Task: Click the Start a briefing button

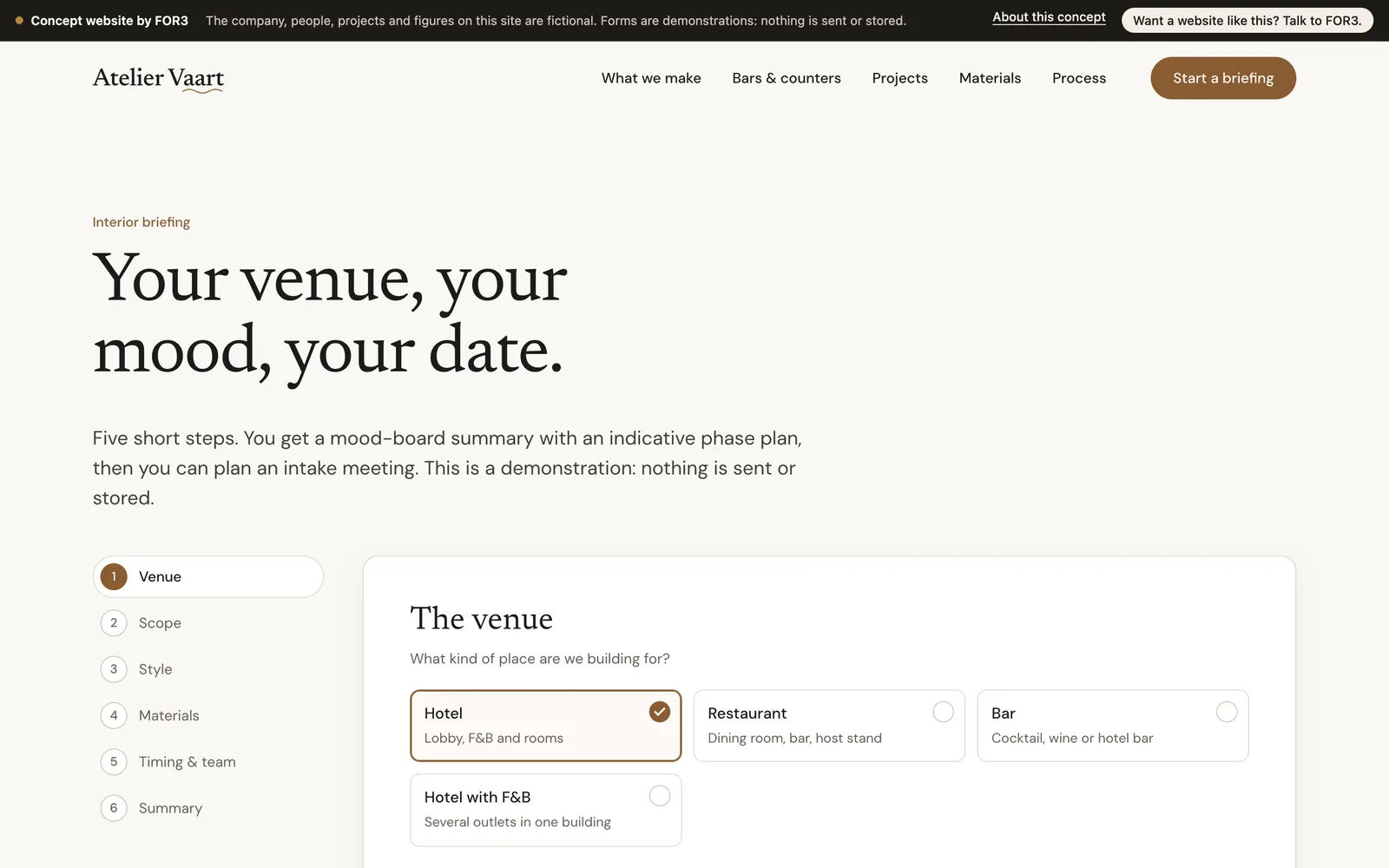Action: 1223,78
